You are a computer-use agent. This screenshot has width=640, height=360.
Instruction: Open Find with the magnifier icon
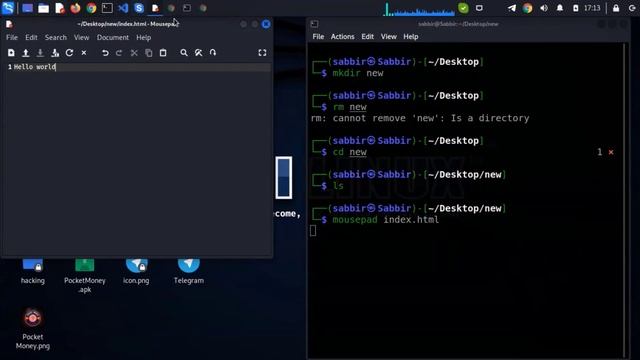click(x=184, y=53)
